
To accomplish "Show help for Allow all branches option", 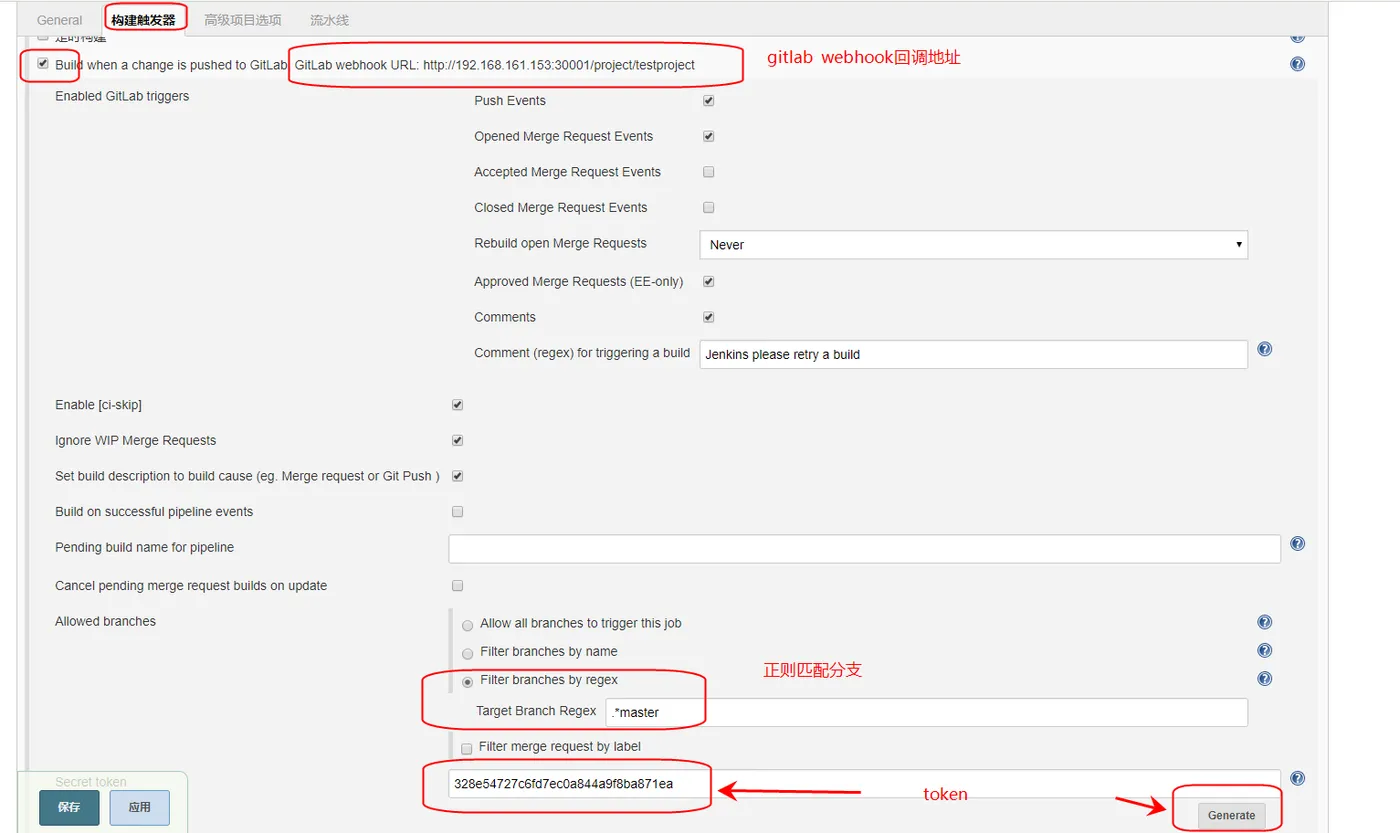I will point(1264,622).
